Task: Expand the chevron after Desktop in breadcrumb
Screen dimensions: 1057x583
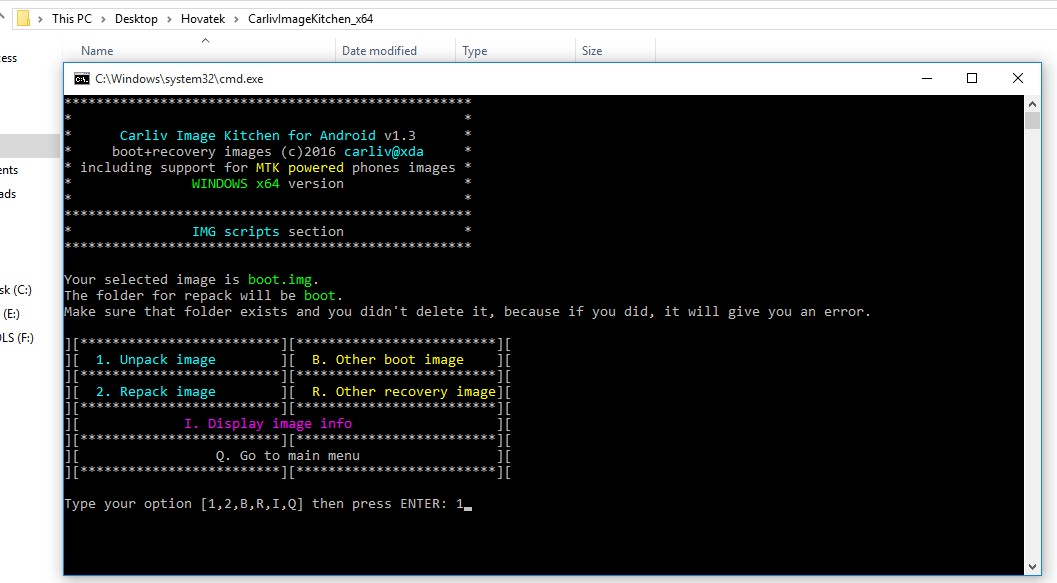Action: click(x=169, y=19)
